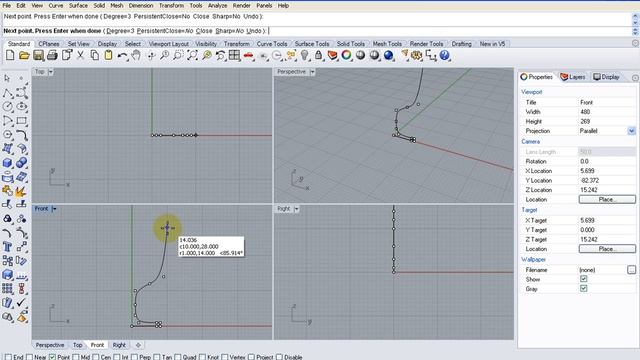Click the Rotation value field
Viewport: 640px width, 360px height.
[607, 161]
